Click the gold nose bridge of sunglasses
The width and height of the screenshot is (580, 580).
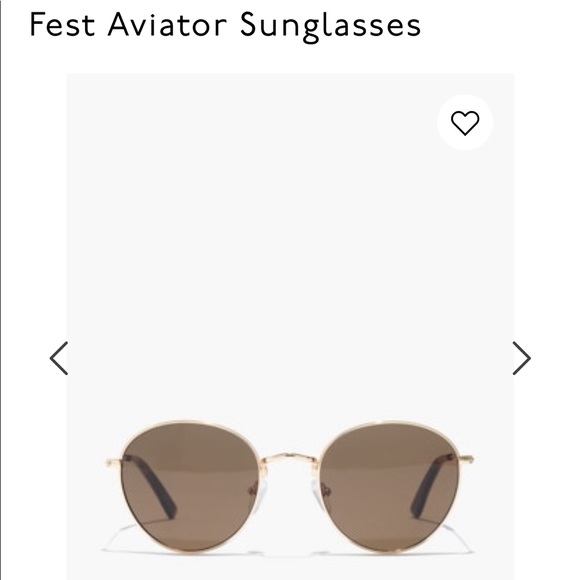click(290, 459)
